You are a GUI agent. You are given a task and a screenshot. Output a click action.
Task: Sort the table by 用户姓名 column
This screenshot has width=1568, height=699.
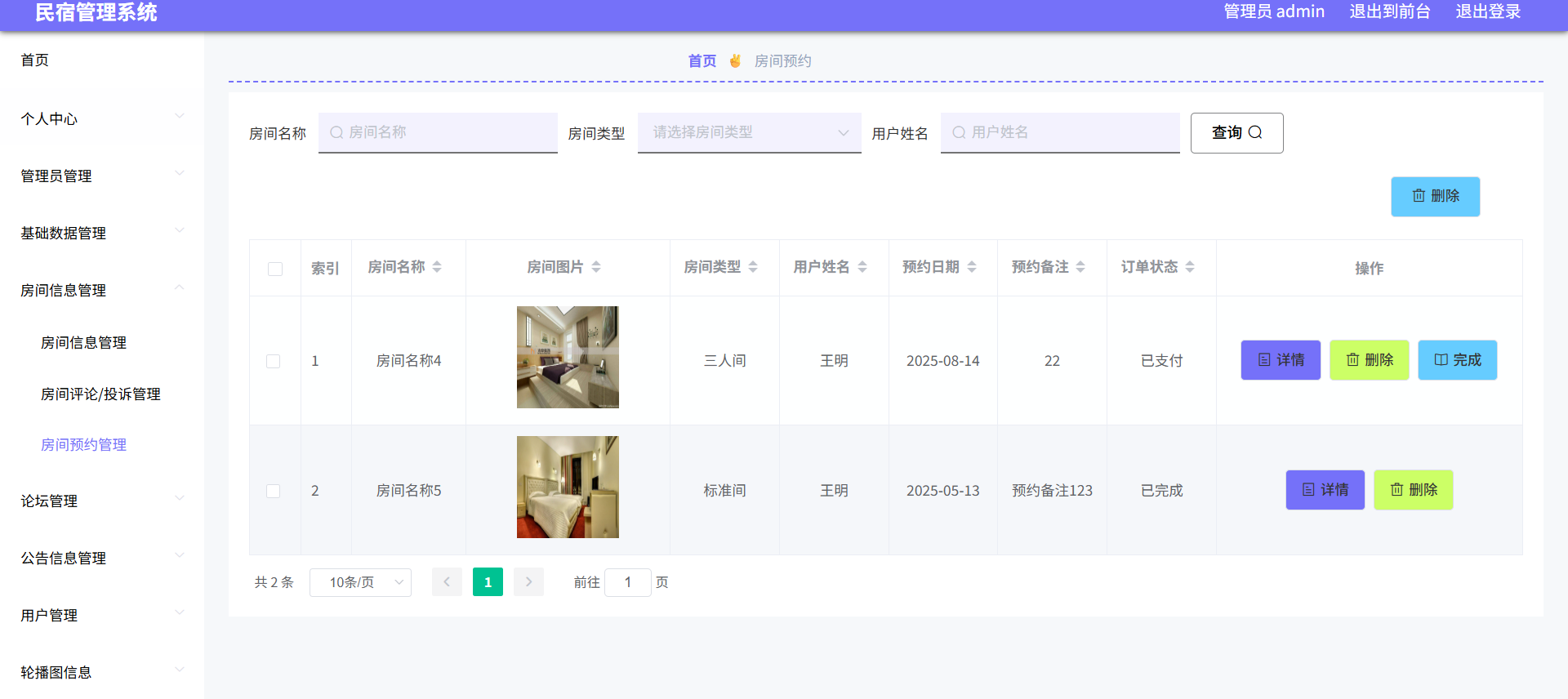tap(862, 267)
